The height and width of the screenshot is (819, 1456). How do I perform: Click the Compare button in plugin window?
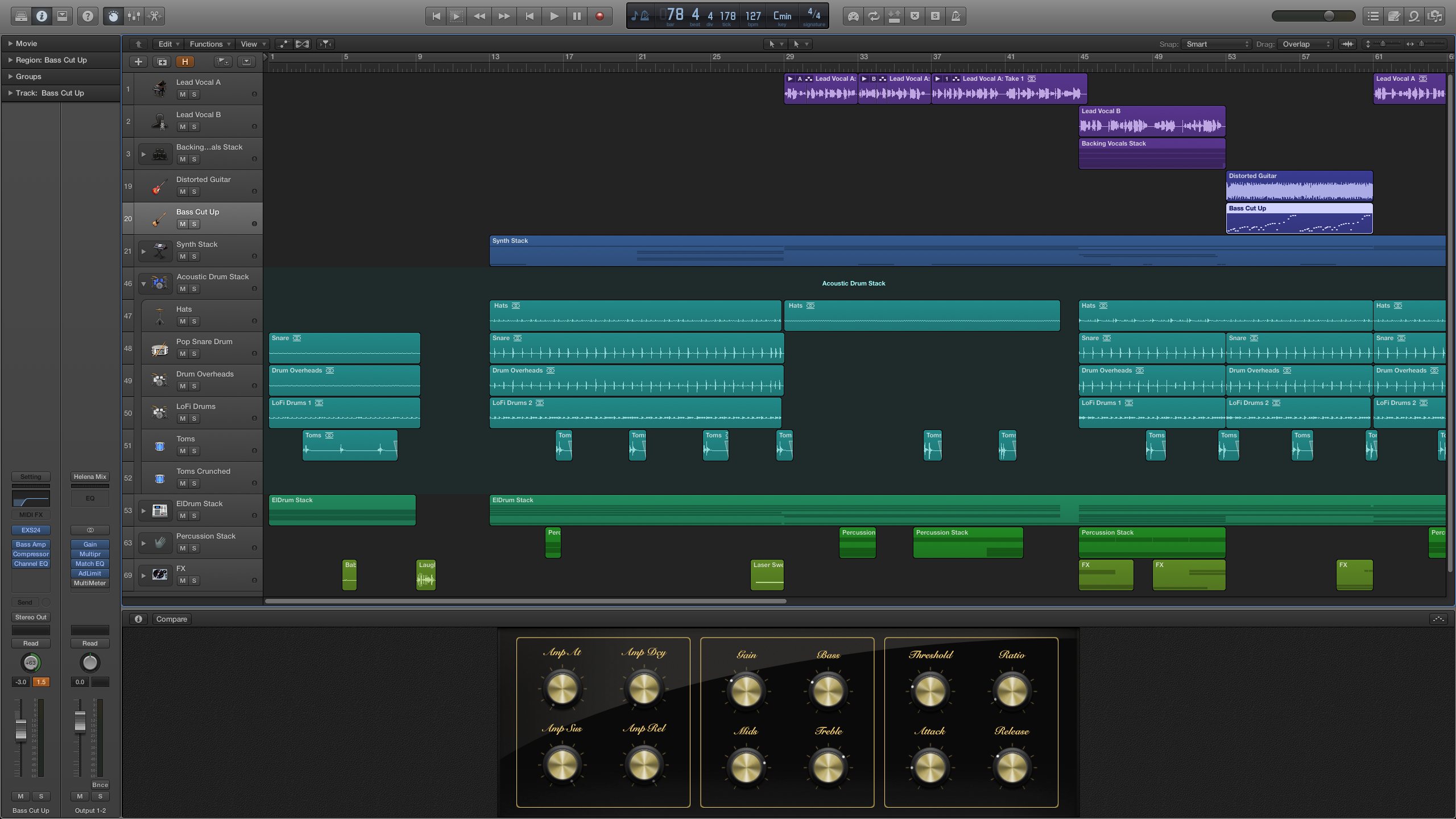point(171,618)
